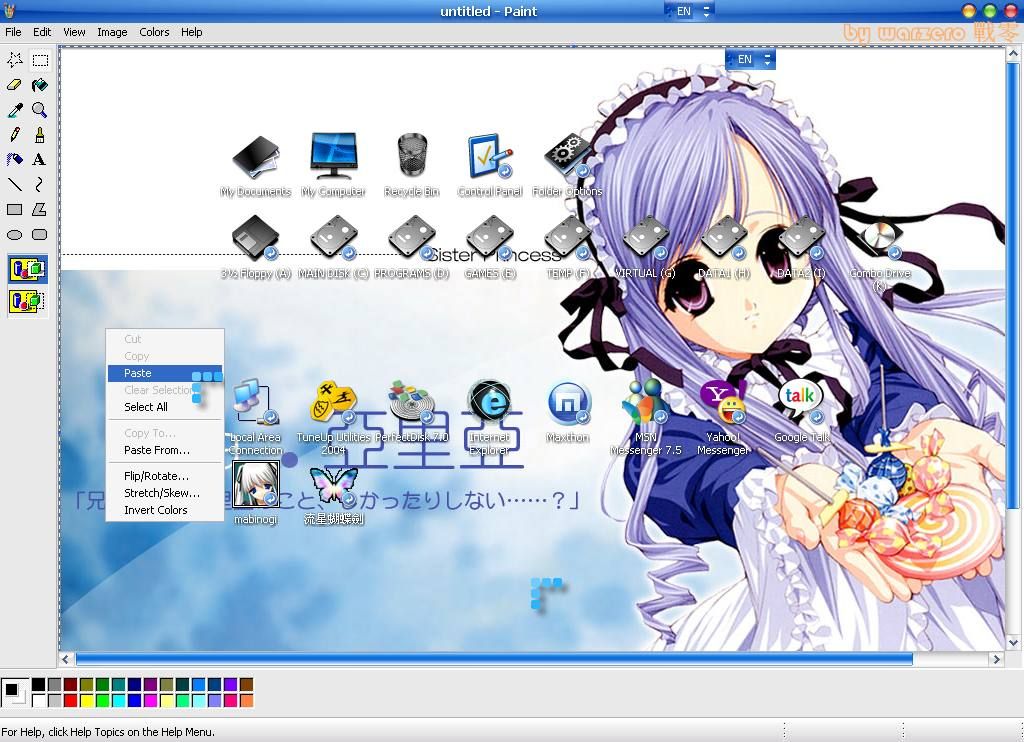Click the EN language indicator in title bar

[x=683, y=11]
